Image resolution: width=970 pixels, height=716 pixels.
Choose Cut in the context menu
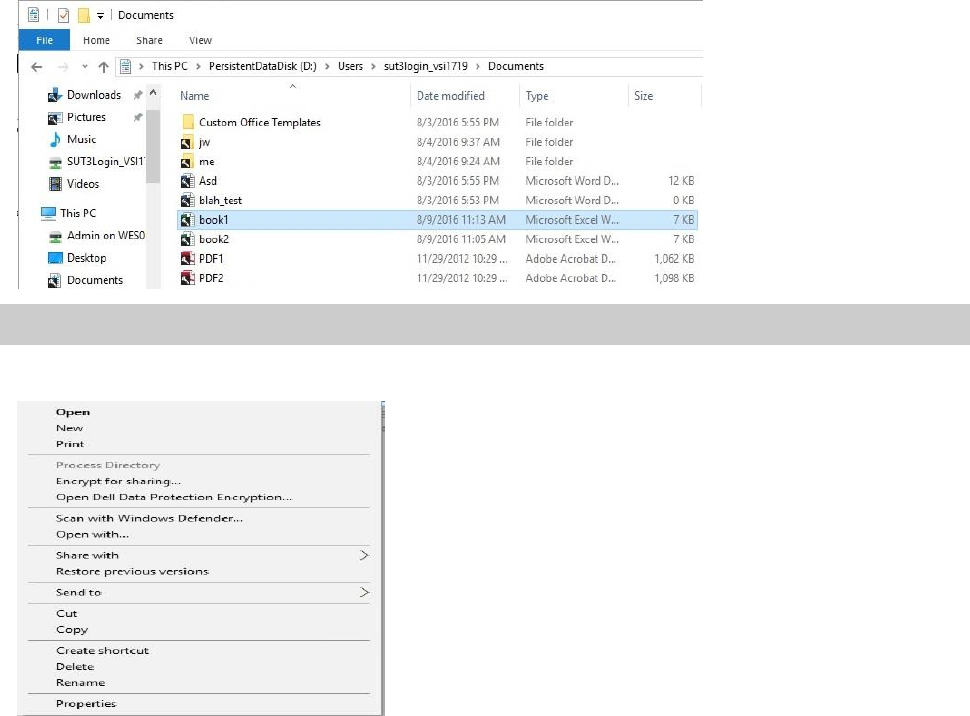pyautogui.click(x=67, y=614)
